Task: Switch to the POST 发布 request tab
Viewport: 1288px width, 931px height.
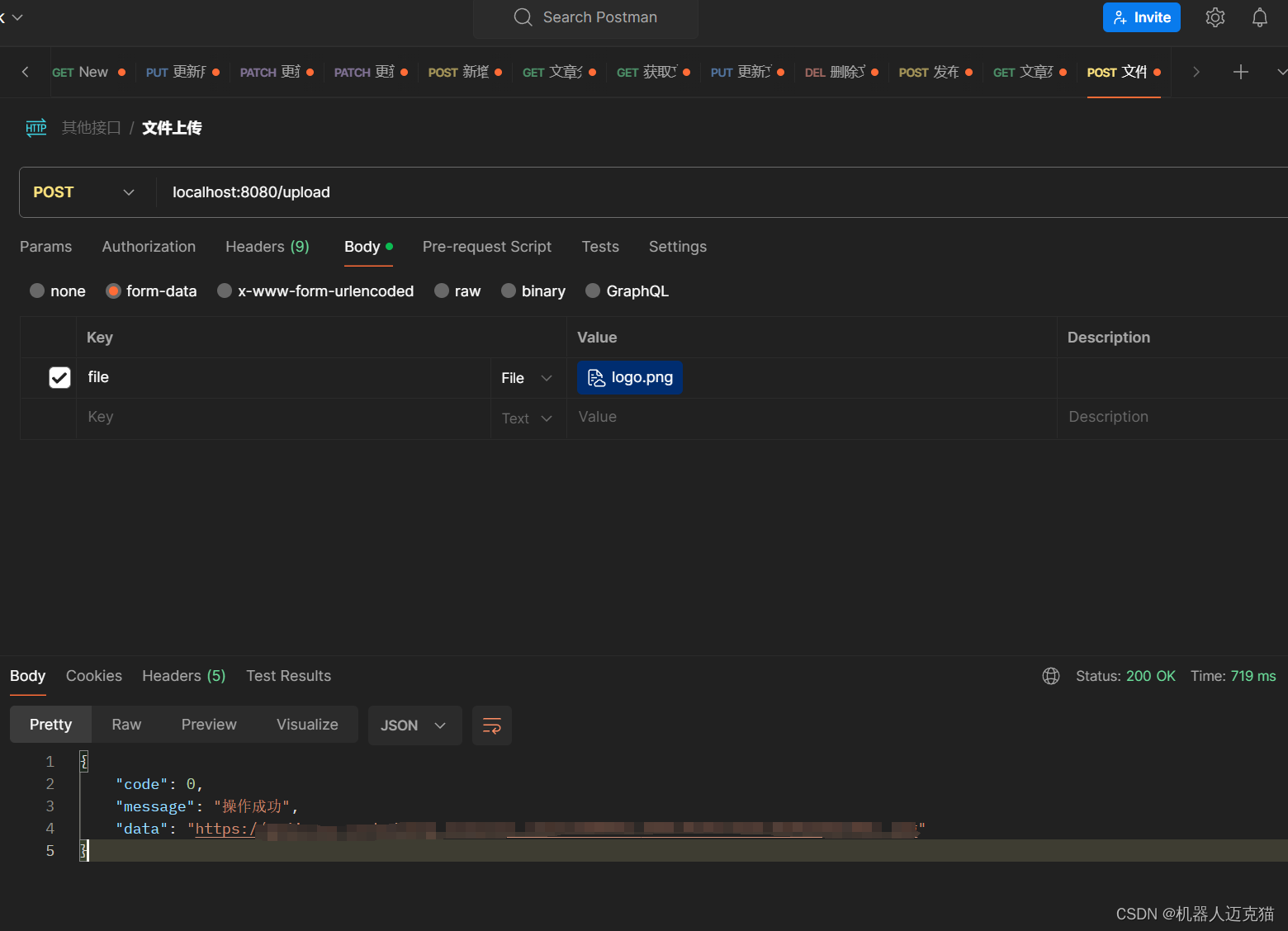Action: 935,72
